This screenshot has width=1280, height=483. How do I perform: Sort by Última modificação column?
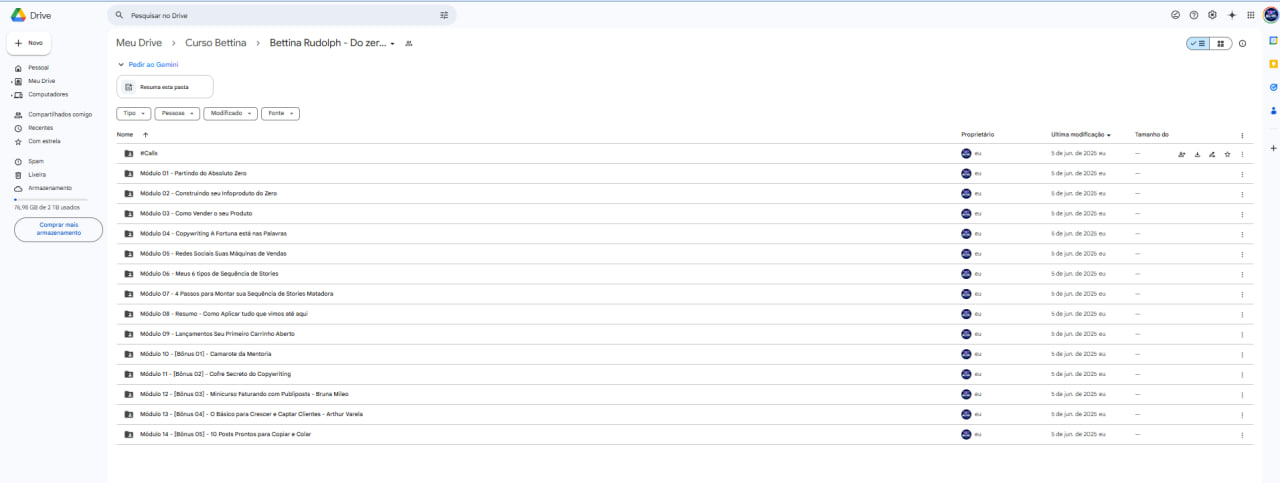tap(1081, 134)
